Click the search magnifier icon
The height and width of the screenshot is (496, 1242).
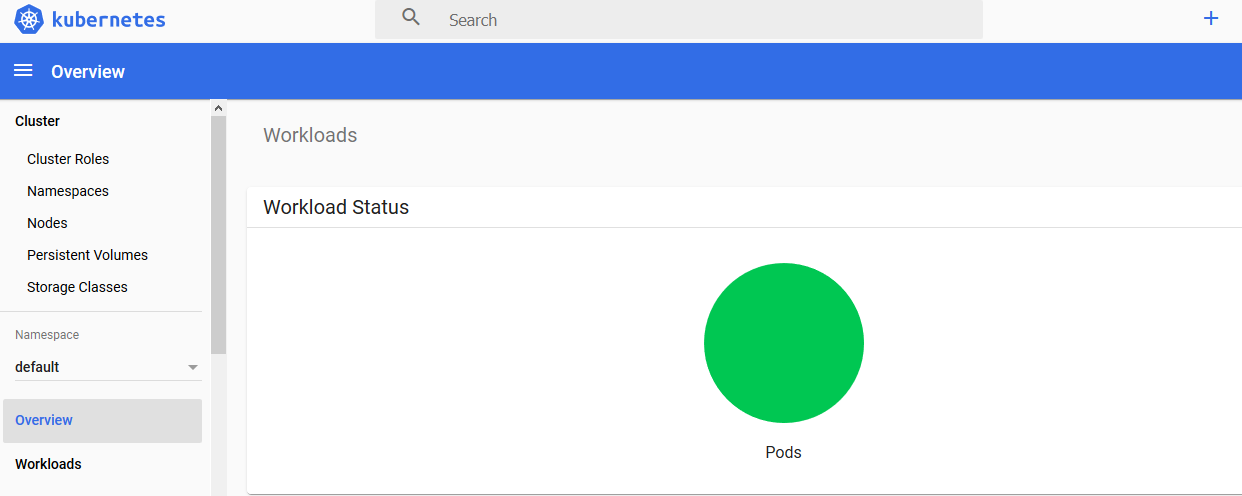(411, 17)
